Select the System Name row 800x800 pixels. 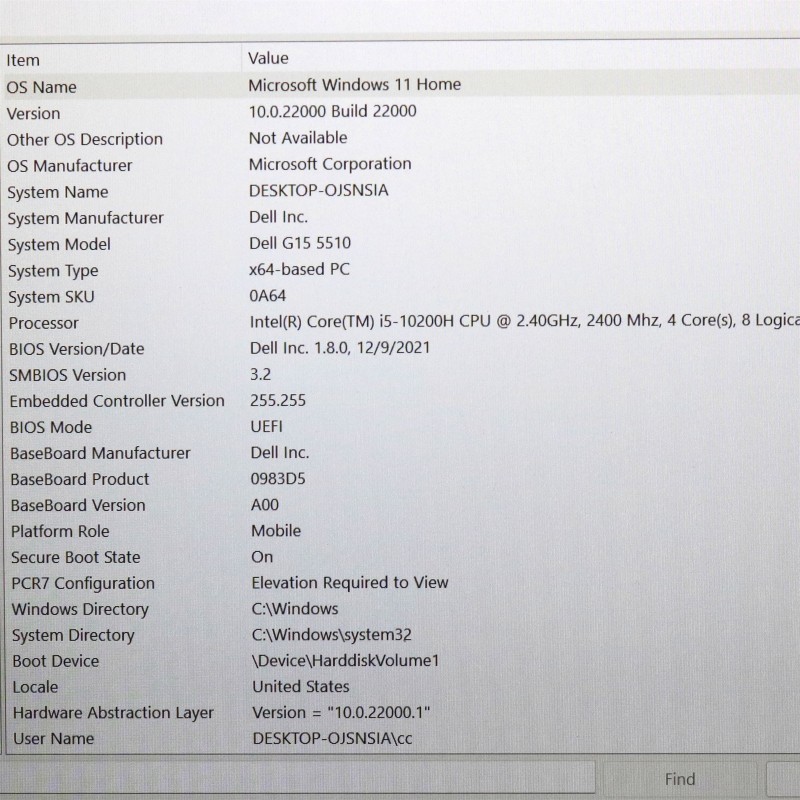click(57, 192)
